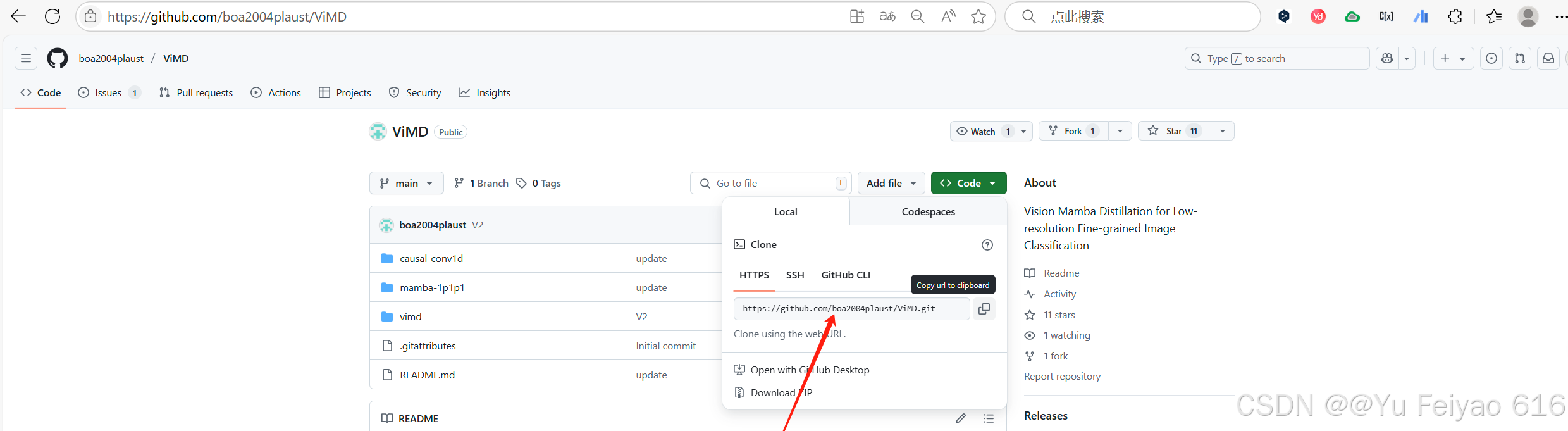Screen dimensions: 1568x431
Task: Open the vimd folder
Action: (411, 316)
